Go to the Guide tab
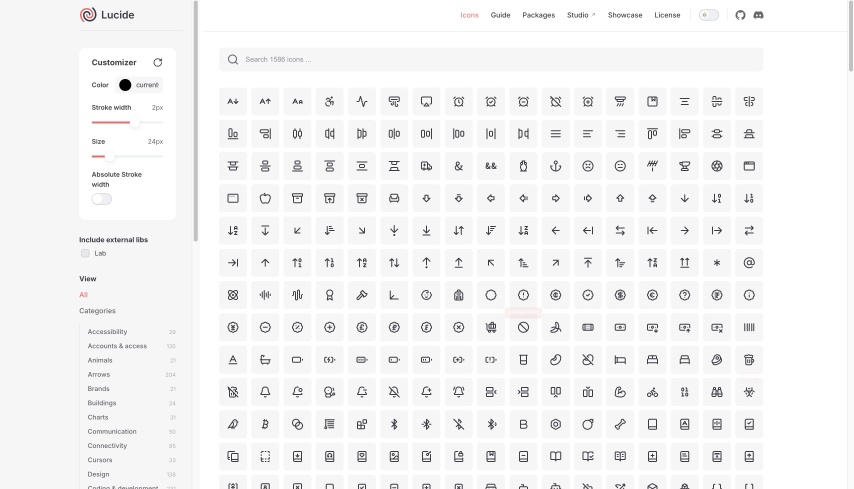 tap(500, 15)
